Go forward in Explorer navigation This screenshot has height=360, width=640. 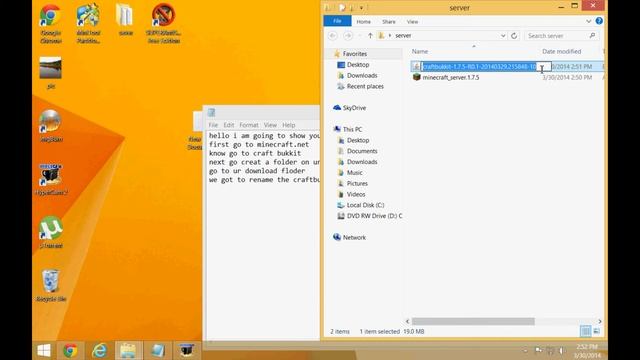(348, 36)
